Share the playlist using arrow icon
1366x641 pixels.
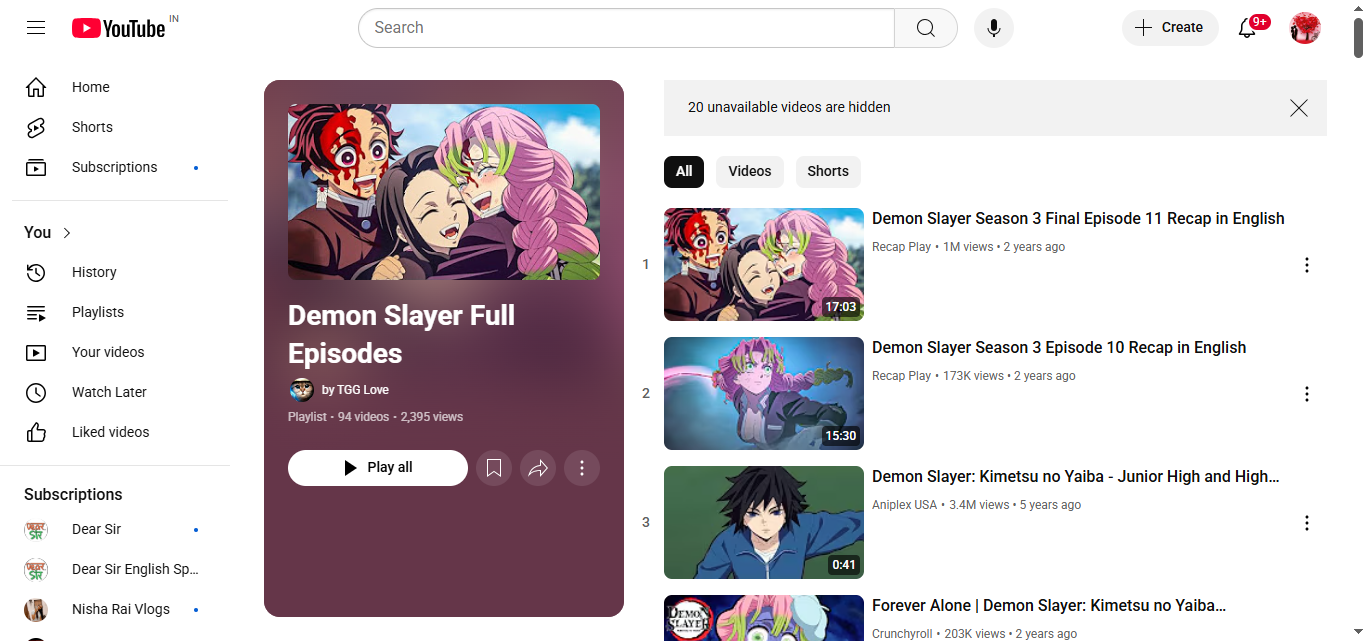(x=538, y=468)
